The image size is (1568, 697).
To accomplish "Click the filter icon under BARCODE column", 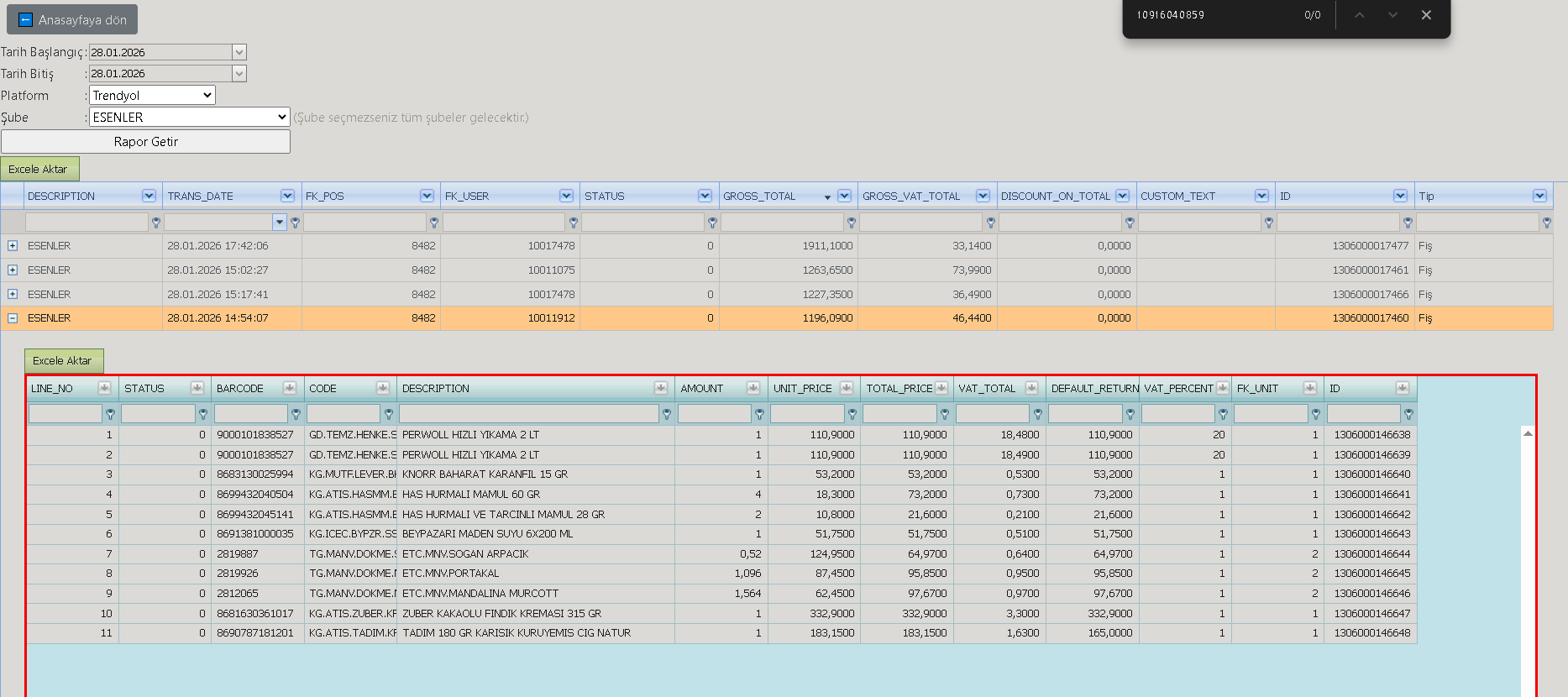I will [x=296, y=414].
